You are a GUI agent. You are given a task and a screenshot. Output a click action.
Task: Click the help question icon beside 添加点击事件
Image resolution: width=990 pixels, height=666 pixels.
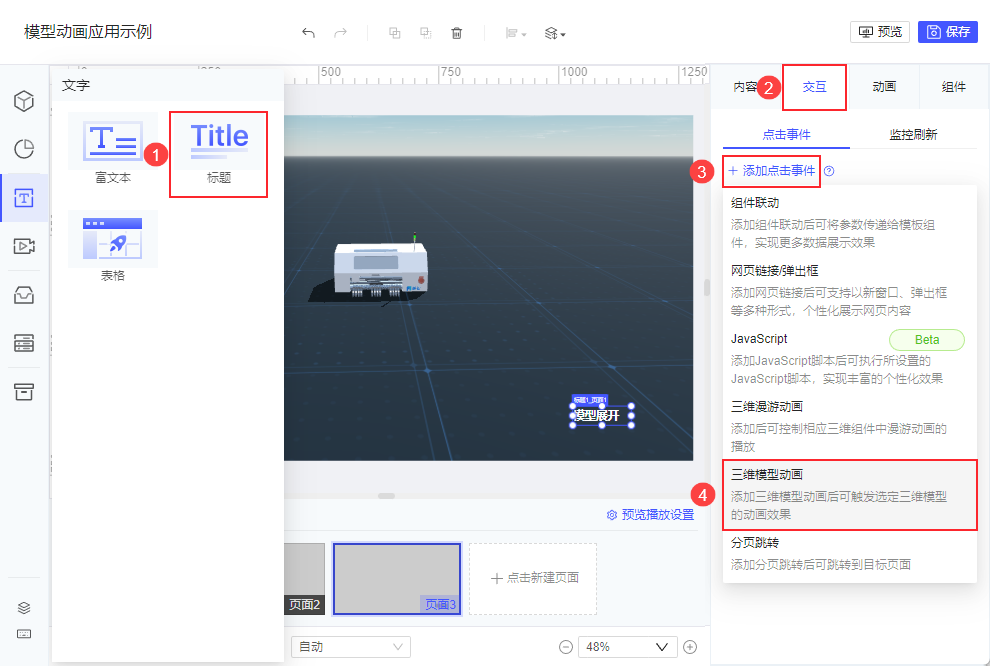pos(830,171)
